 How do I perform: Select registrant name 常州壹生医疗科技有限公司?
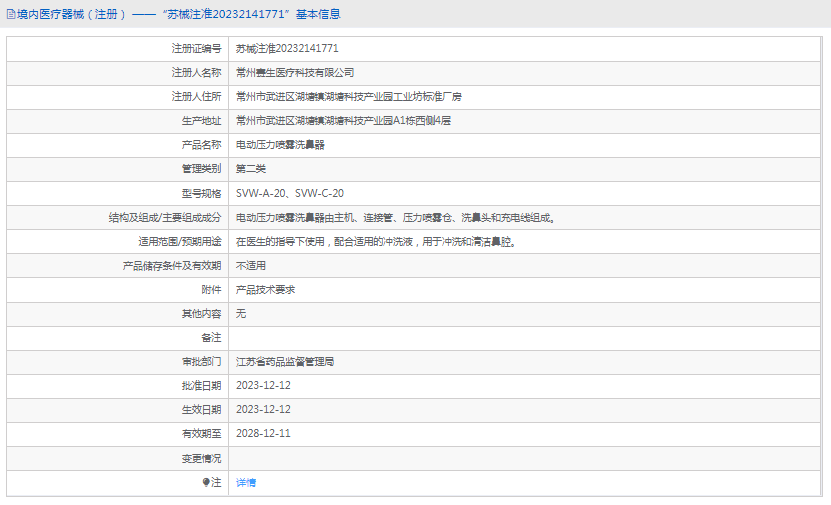pyautogui.click(x=295, y=73)
